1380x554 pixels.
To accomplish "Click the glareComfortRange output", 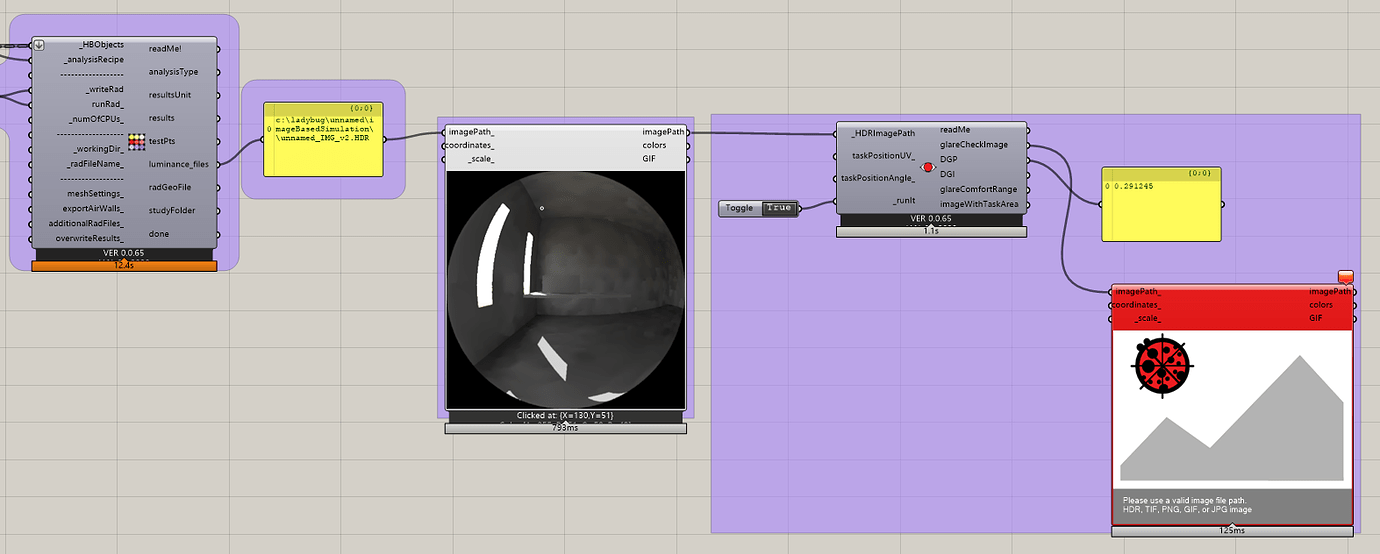I will coord(979,189).
